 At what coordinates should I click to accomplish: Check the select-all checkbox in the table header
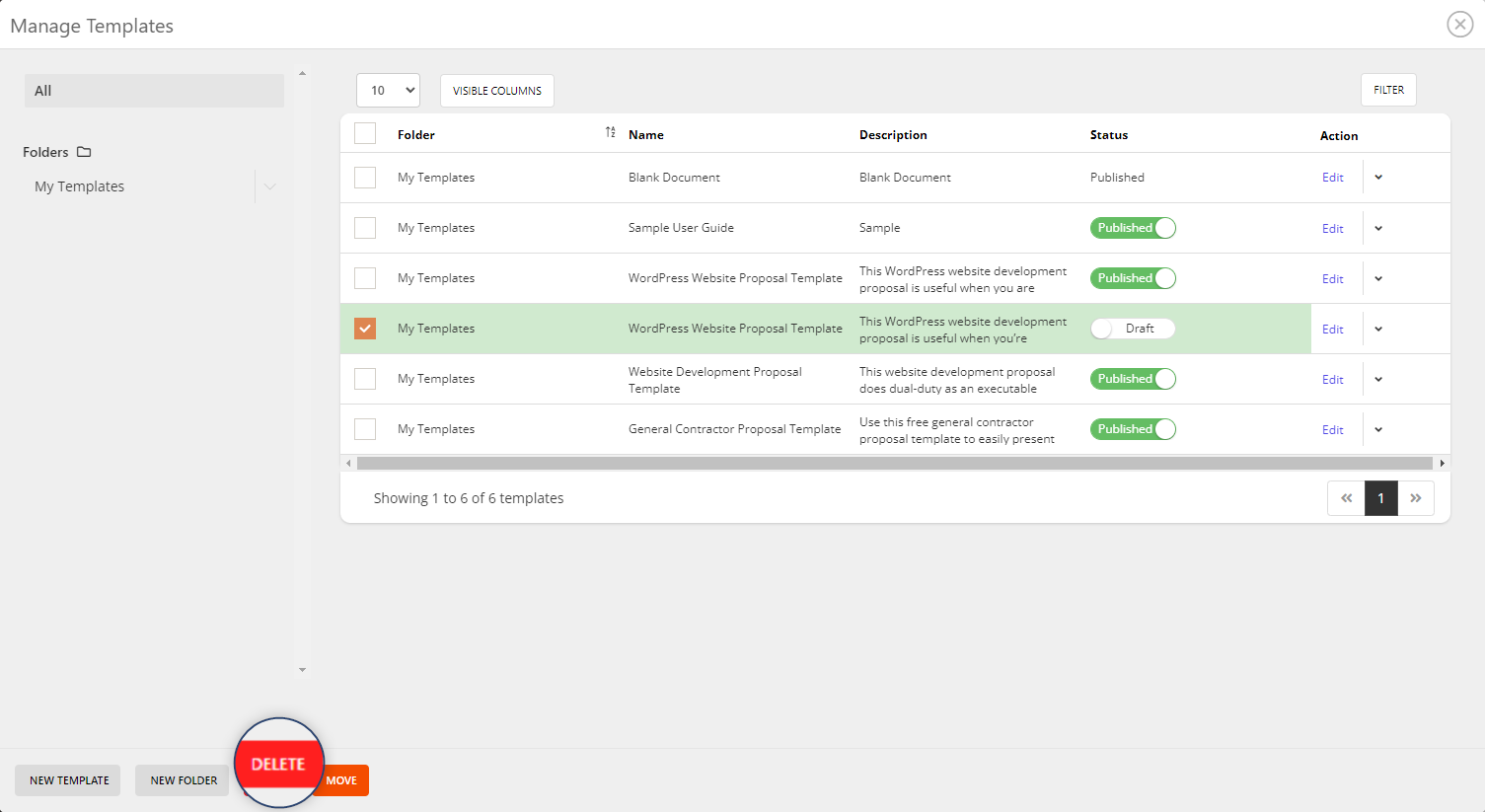click(x=364, y=132)
